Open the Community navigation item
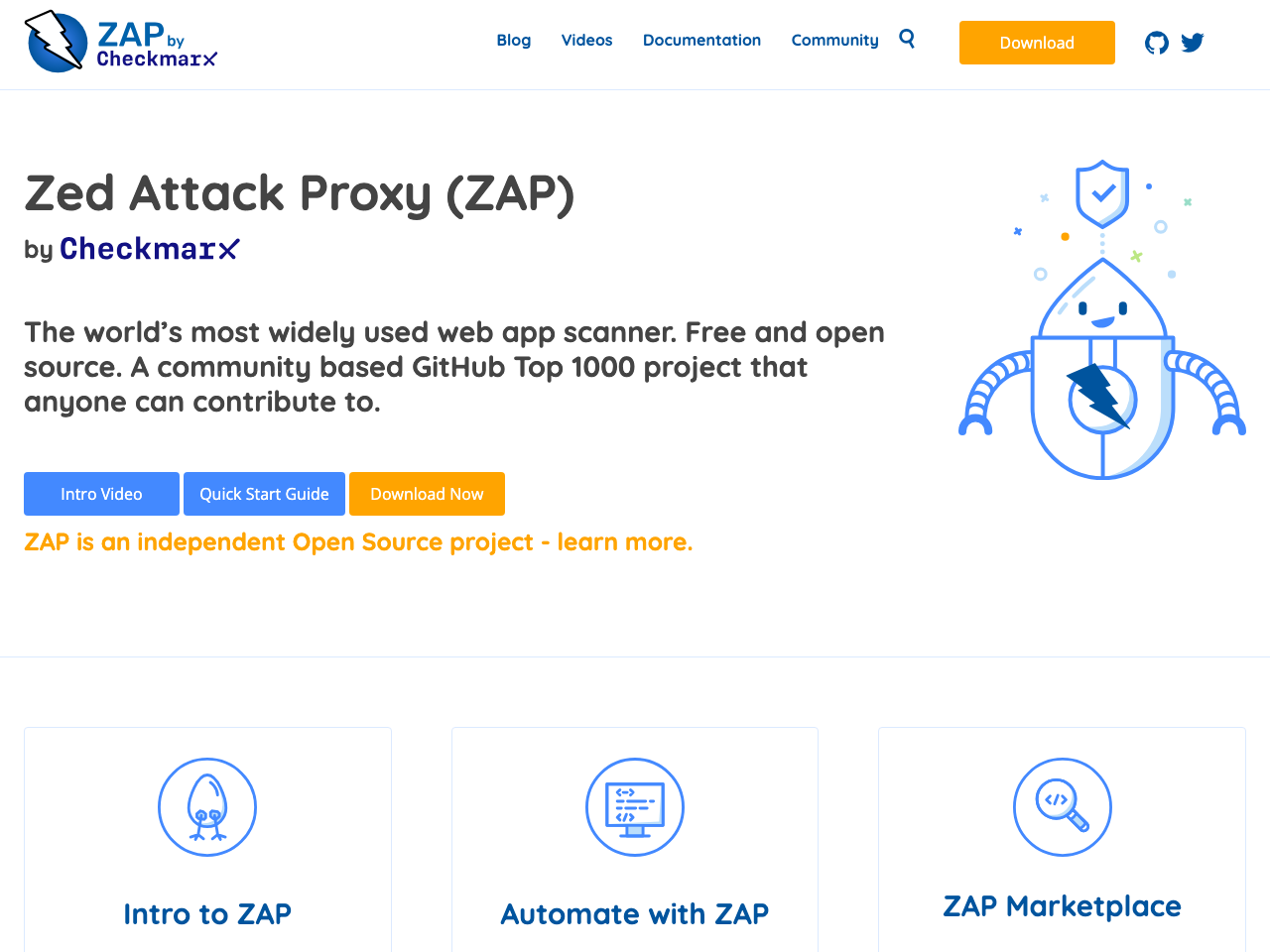Image resolution: width=1270 pixels, height=952 pixels. point(834,40)
